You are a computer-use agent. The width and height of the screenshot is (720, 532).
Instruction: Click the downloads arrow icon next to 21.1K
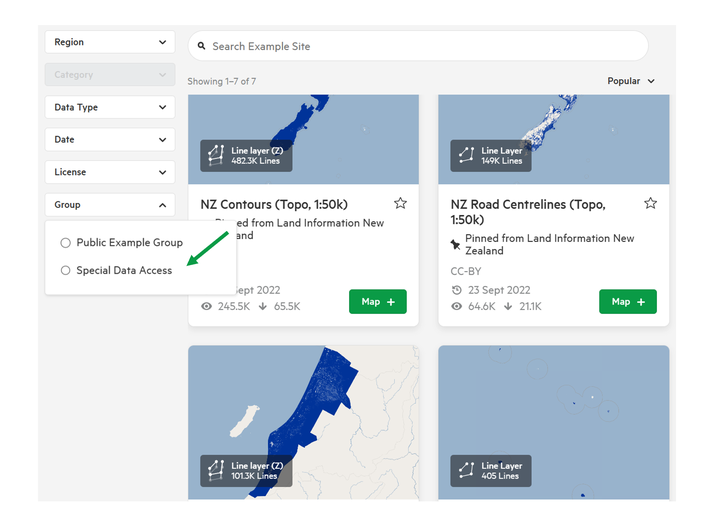click(508, 306)
